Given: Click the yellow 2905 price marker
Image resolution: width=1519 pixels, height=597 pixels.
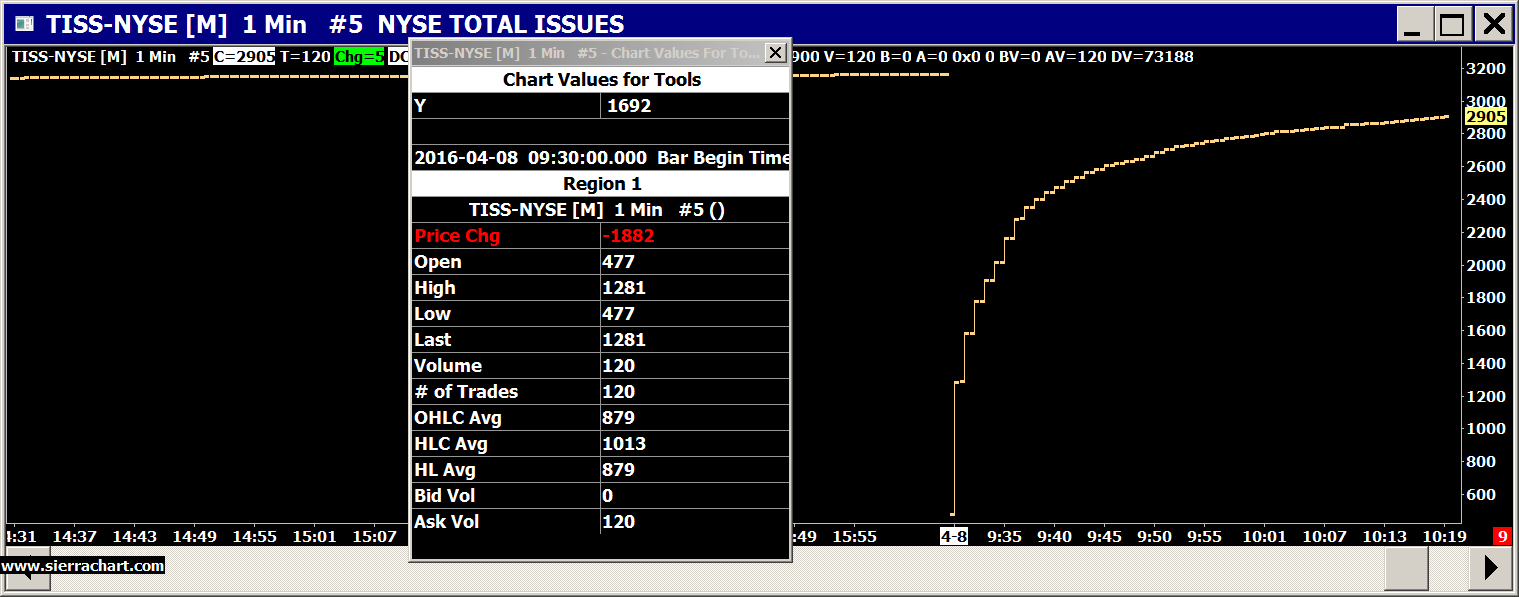Looking at the screenshot, I should pyautogui.click(x=1486, y=117).
